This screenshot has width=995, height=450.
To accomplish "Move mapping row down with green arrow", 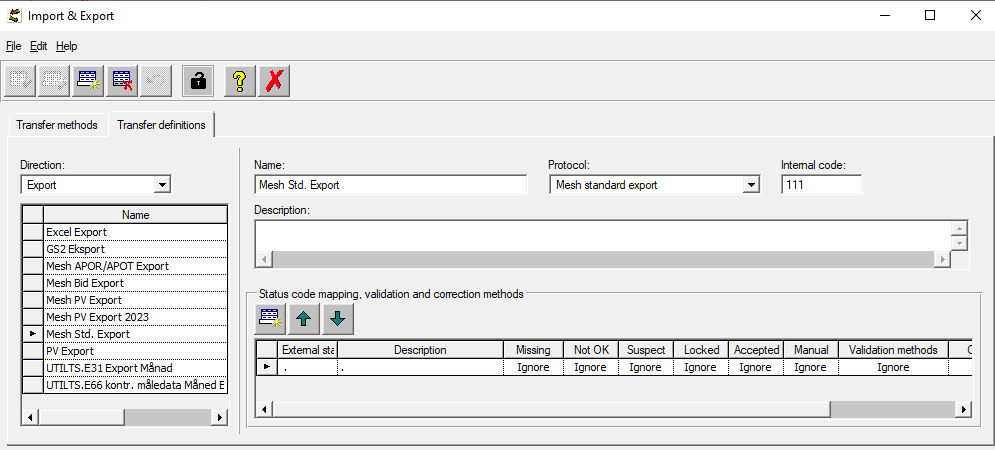I will coord(338,319).
